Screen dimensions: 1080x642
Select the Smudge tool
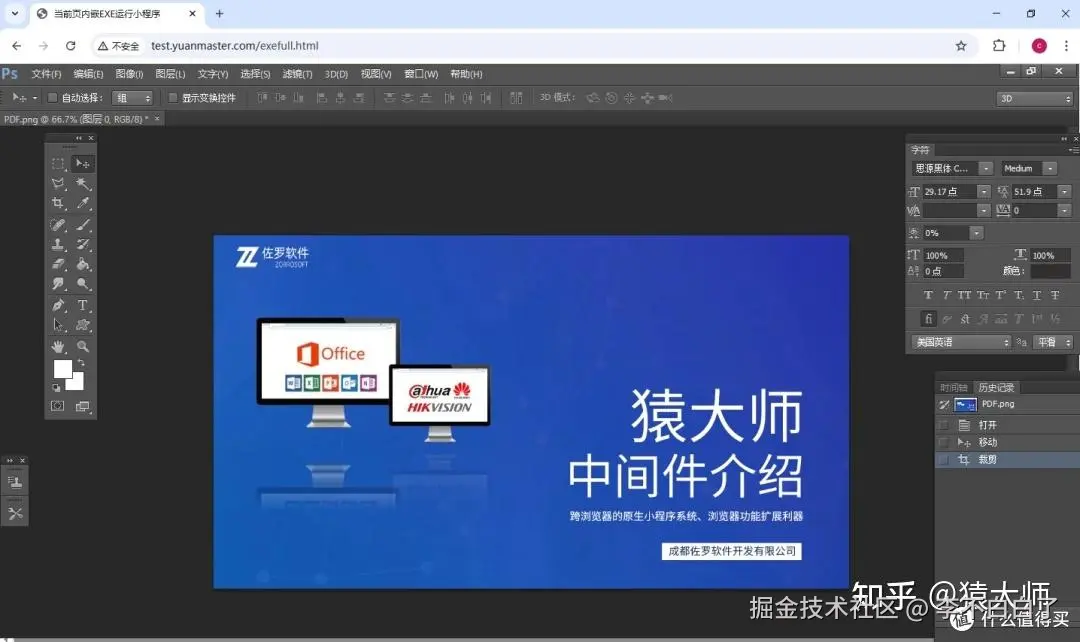point(58,284)
